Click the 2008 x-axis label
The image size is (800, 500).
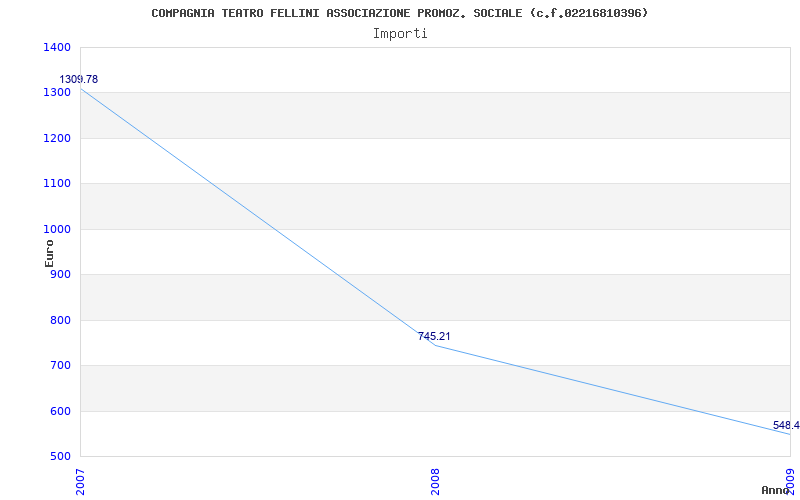pyautogui.click(x=435, y=483)
